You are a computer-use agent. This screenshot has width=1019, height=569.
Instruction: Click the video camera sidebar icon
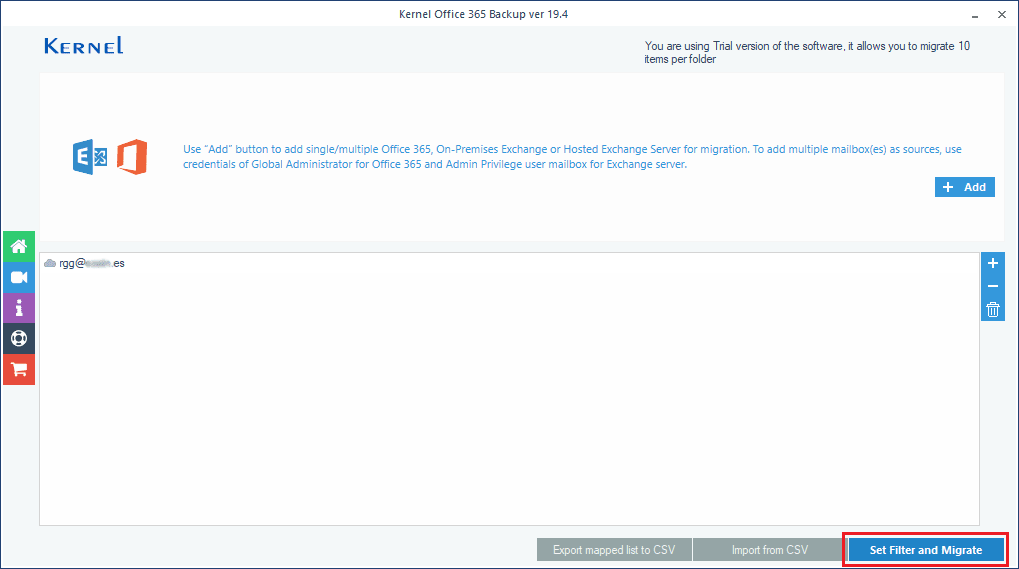tap(19, 277)
